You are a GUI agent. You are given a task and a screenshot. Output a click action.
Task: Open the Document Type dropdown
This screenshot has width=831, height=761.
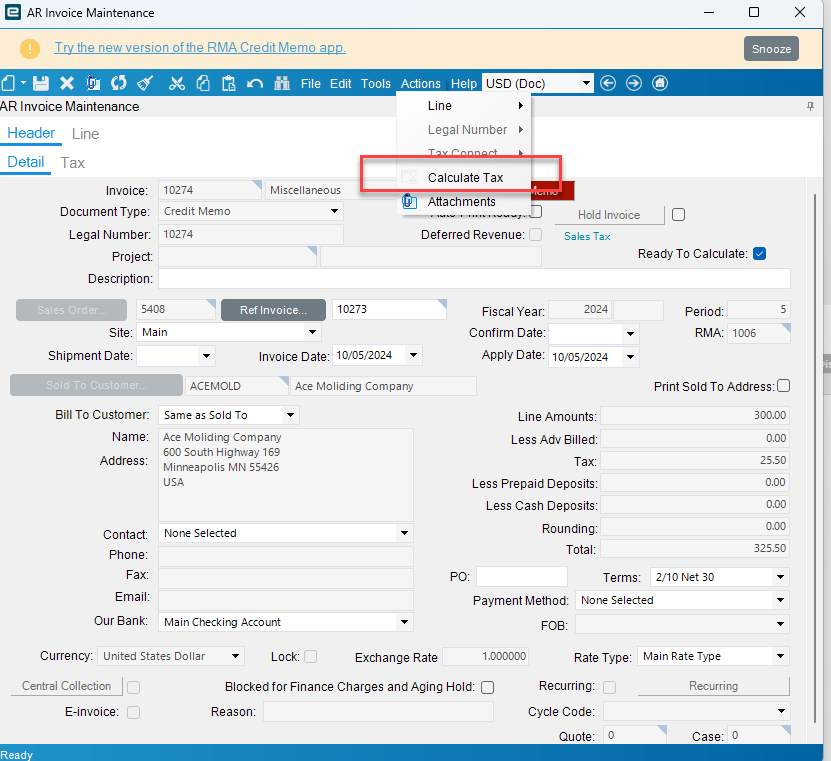click(333, 212)
